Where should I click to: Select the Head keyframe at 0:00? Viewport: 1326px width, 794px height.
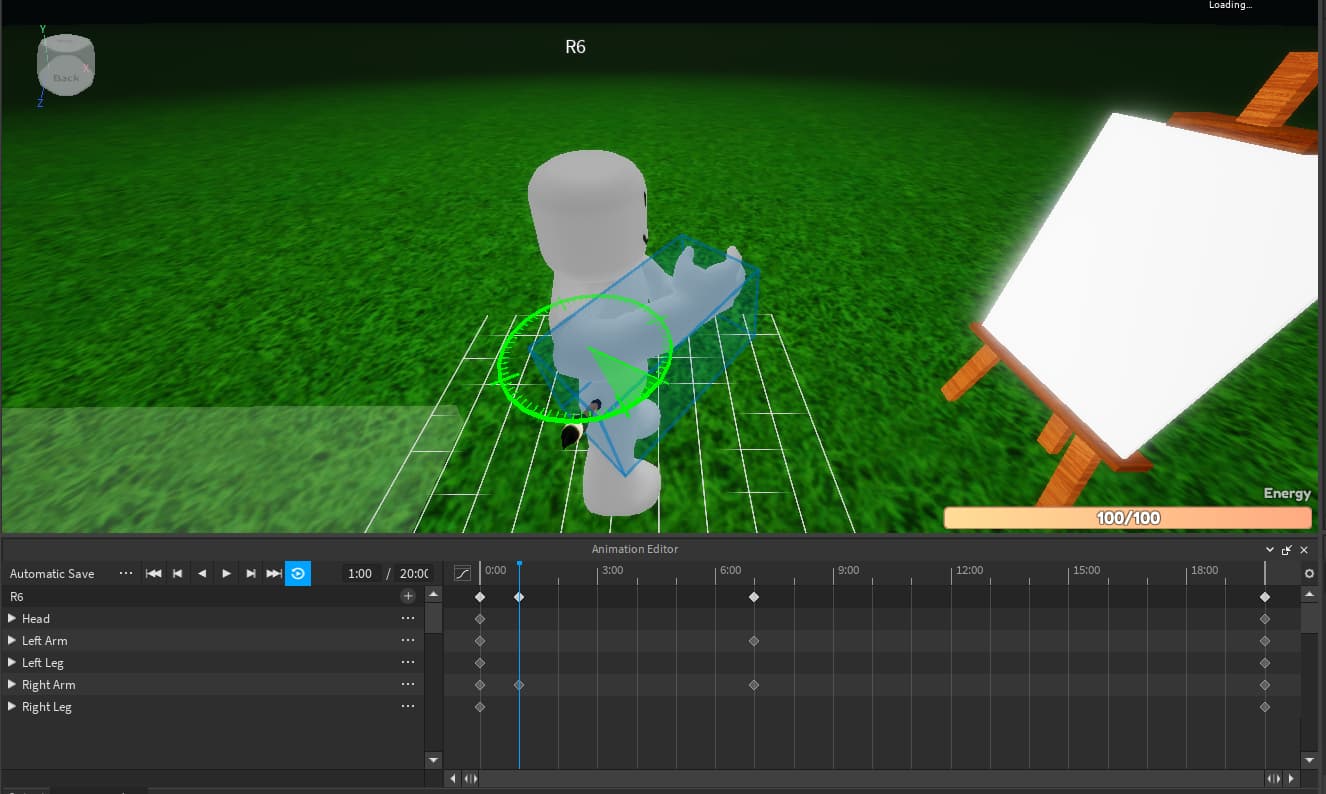480,619
